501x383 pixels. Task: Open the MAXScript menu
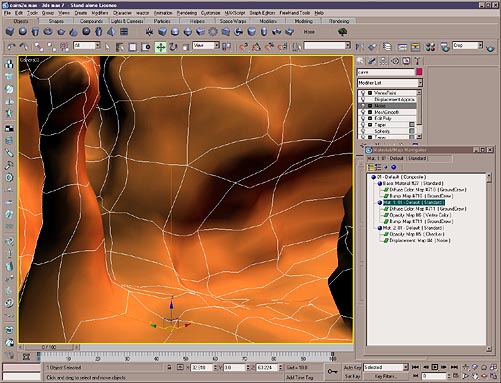coord(235,13)
